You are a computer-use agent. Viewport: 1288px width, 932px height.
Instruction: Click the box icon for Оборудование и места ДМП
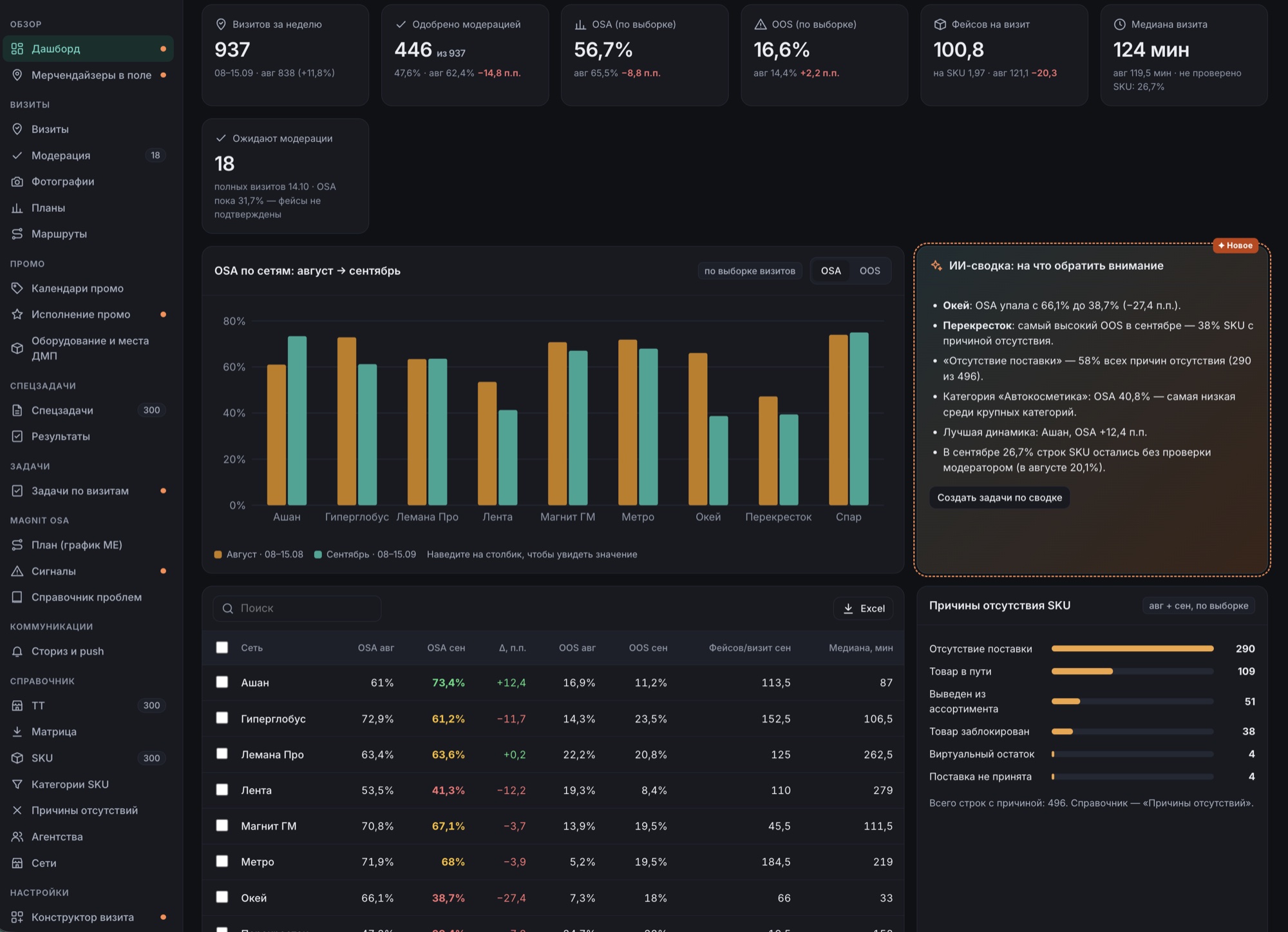(x=17, y=348)
